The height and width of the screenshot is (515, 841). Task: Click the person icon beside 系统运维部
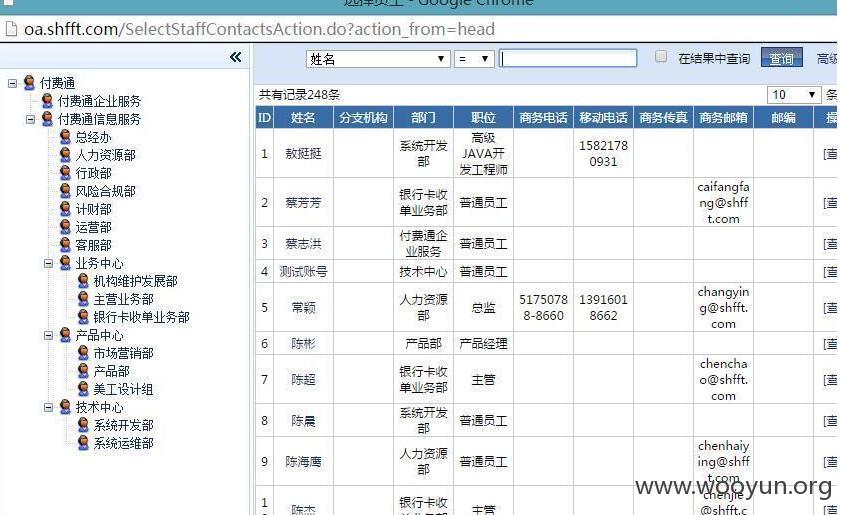pyautogui.click(x=83, y=443)
